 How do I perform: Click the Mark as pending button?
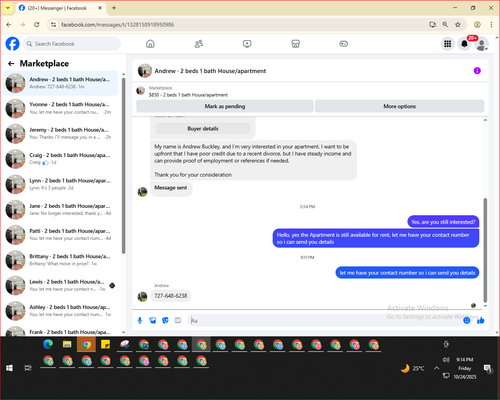pos(225,106)
